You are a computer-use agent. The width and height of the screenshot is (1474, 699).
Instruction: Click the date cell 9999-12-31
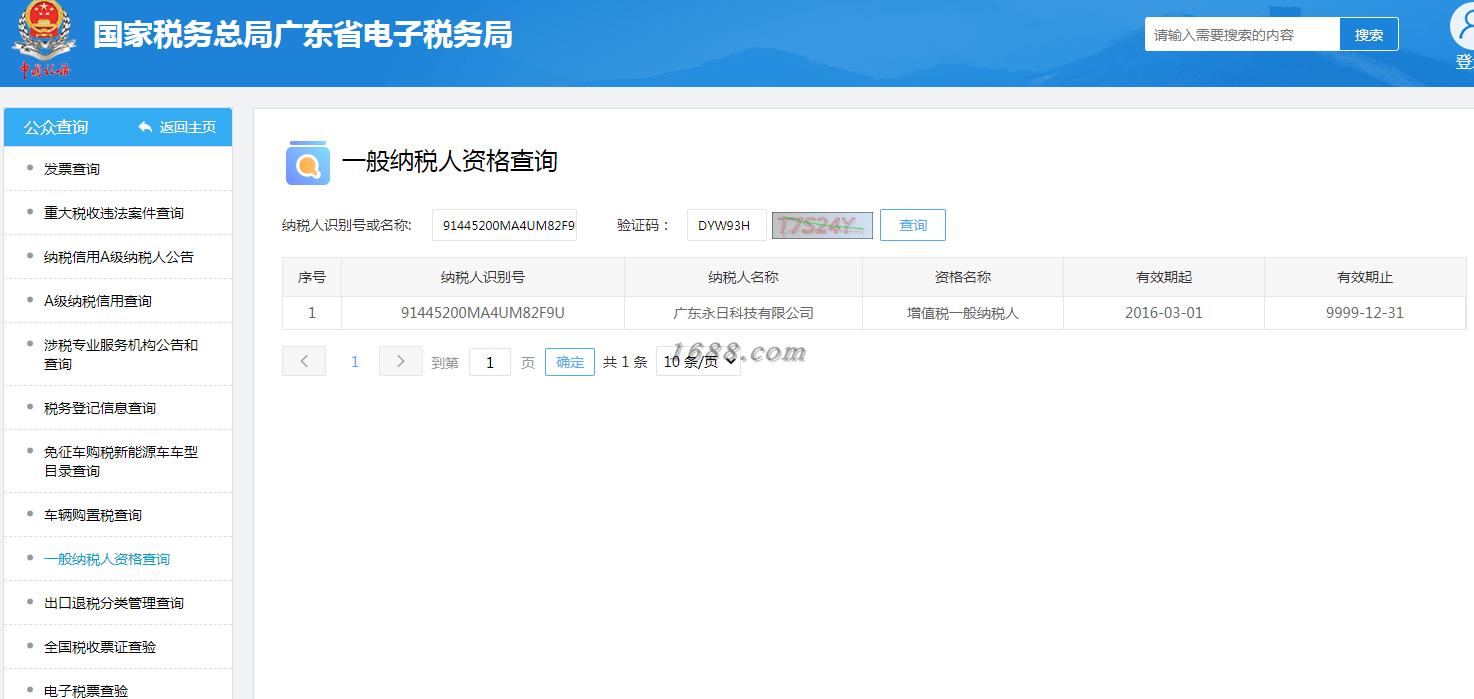tap(1365, 313)
